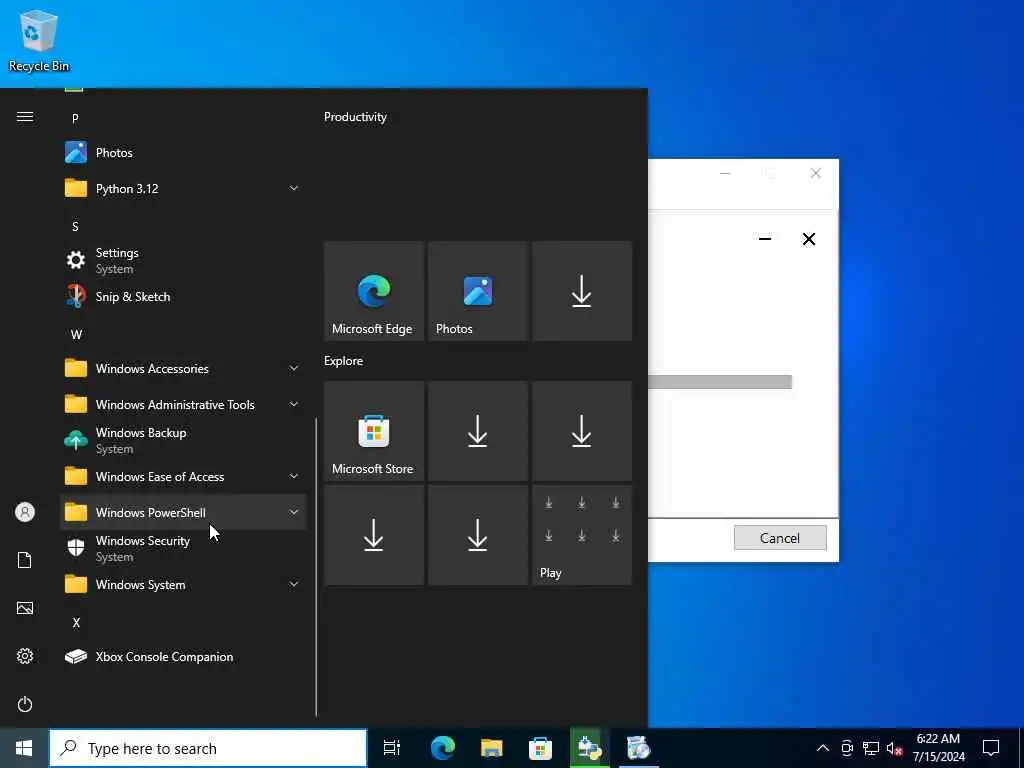Viewport: 1024px width, 768px height.
Task: Click the second installer icon on the taskbar
Action: pos(639,748)
